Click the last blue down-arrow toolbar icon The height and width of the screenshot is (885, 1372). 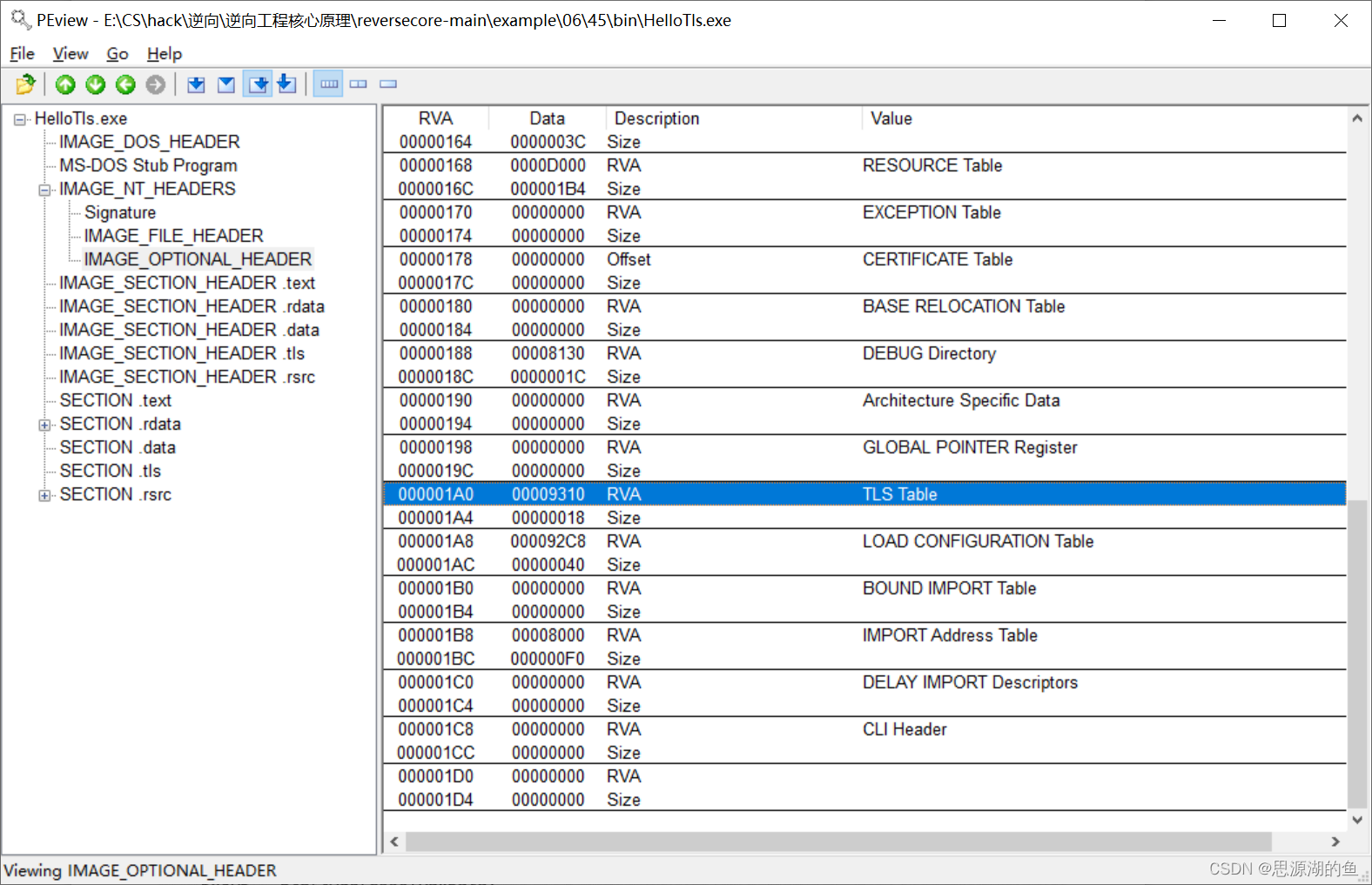[286, 84]
